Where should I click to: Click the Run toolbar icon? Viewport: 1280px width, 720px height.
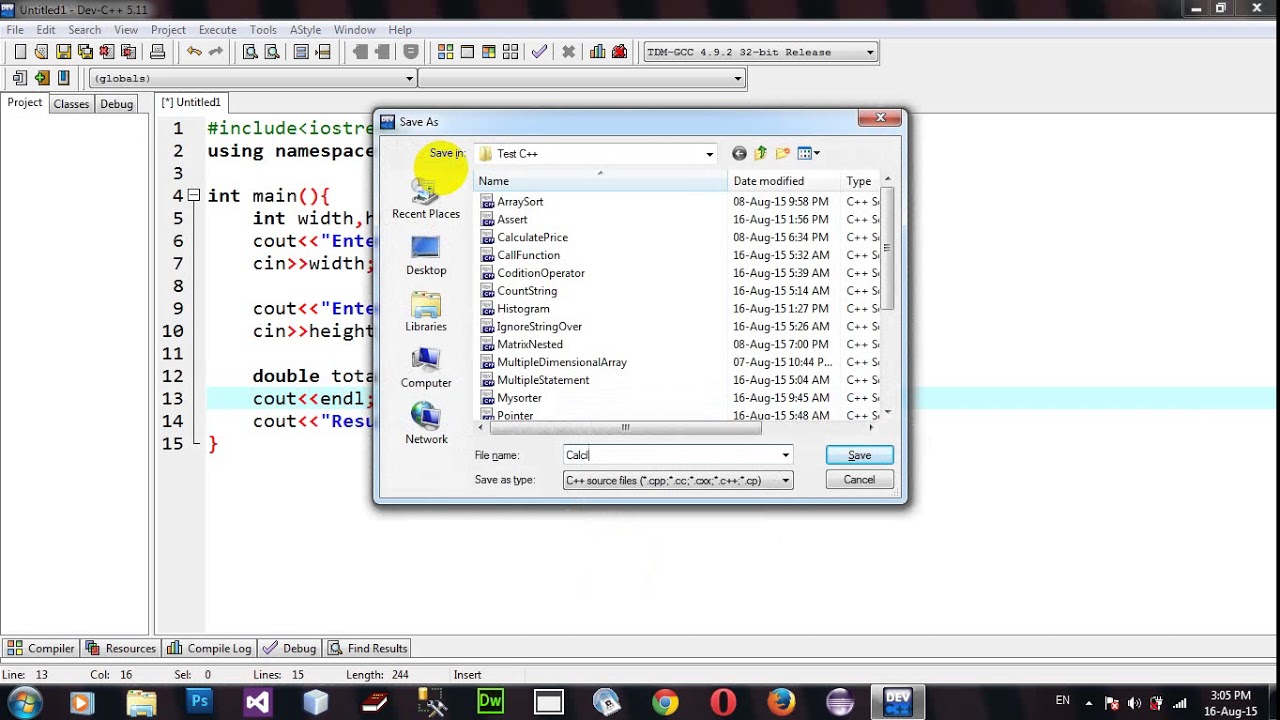(467, 52)
